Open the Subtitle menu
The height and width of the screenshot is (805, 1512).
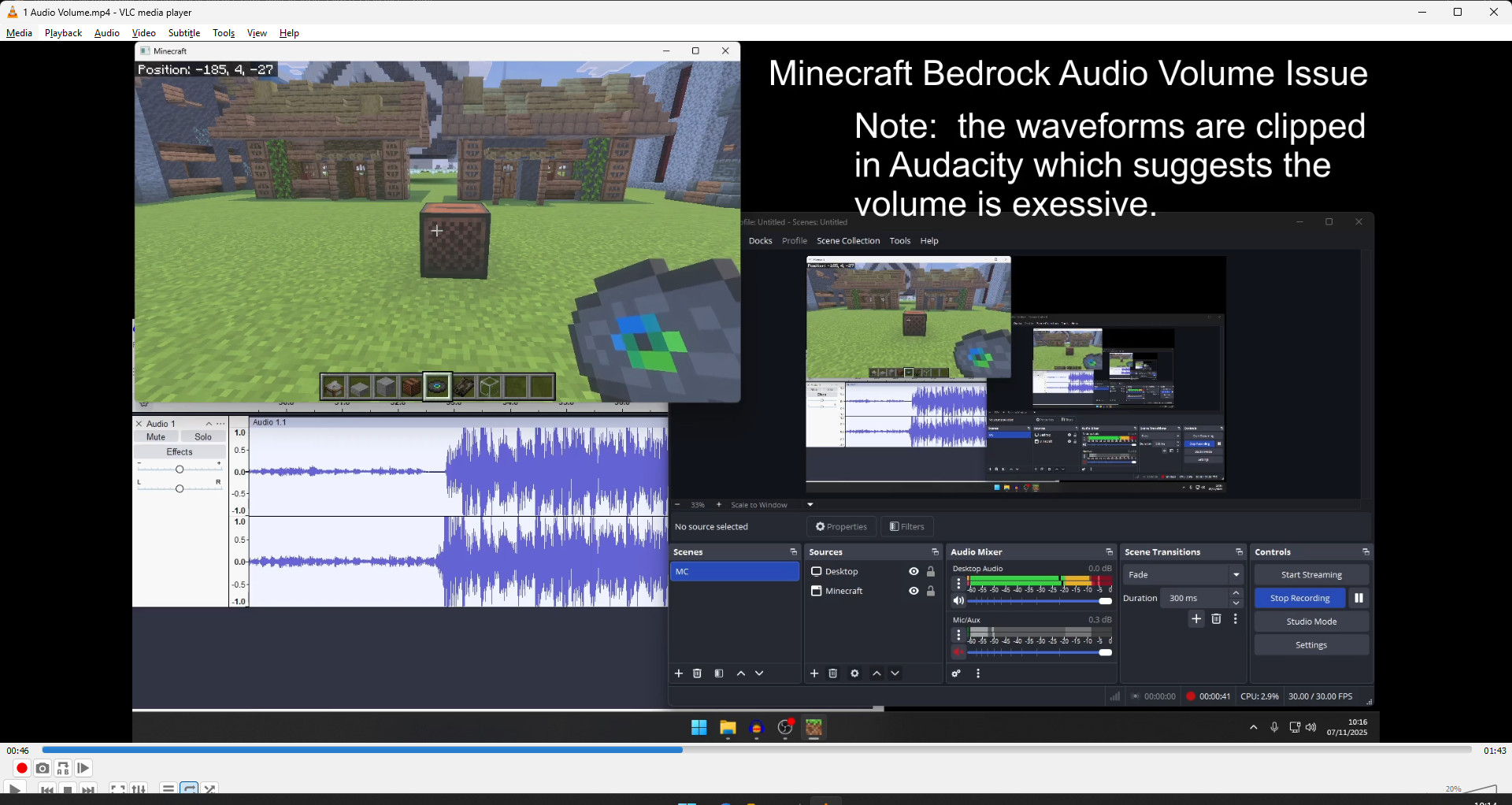(x=184, y=33)
